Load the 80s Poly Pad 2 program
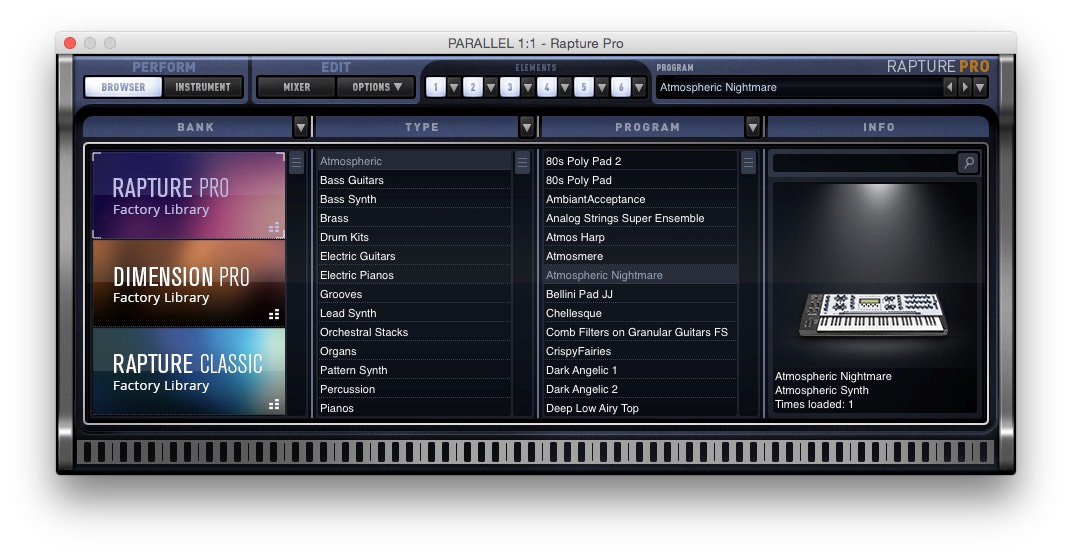 click(640, 161)
